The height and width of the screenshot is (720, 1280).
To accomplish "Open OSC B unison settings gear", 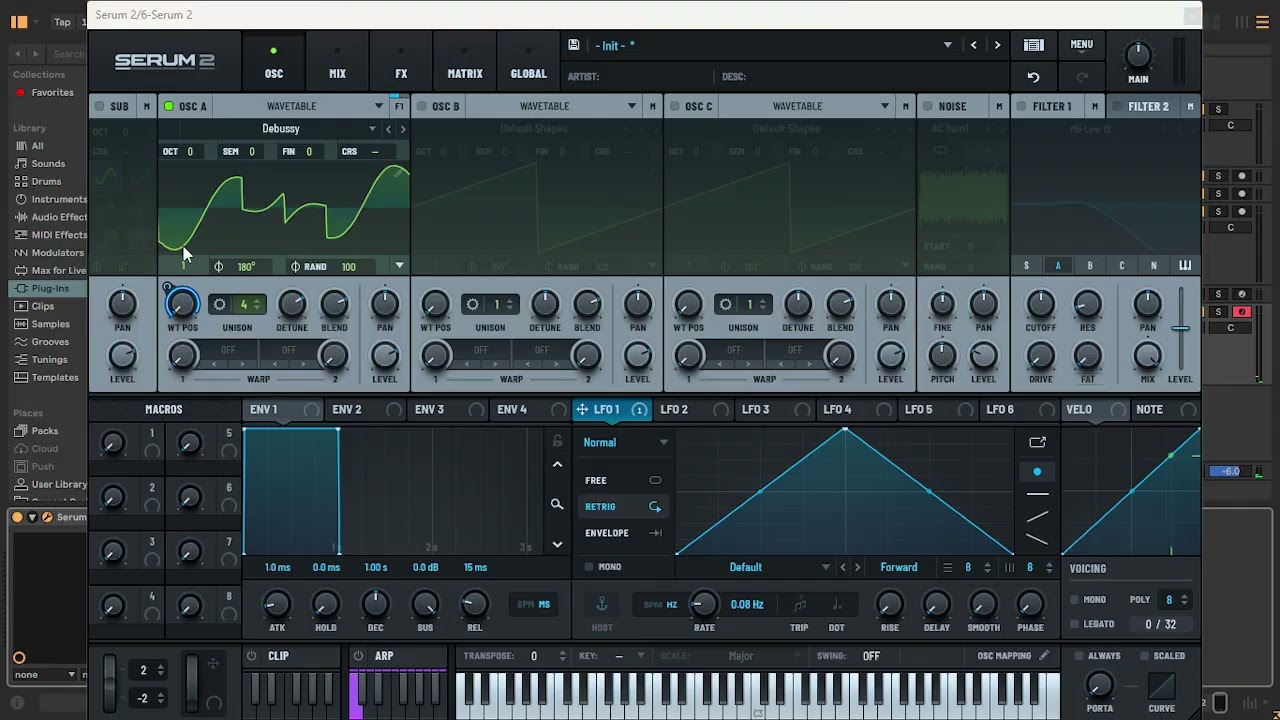I will click(x=472, y=304).
